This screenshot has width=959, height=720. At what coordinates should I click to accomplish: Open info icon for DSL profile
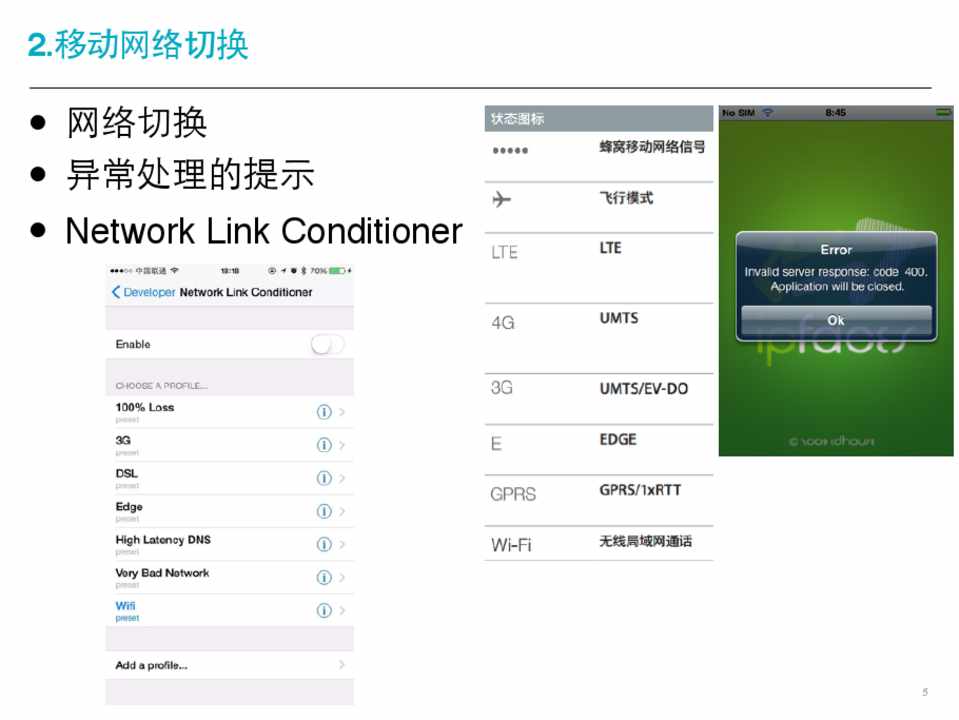pyautogui.click(x=323, y=478)
